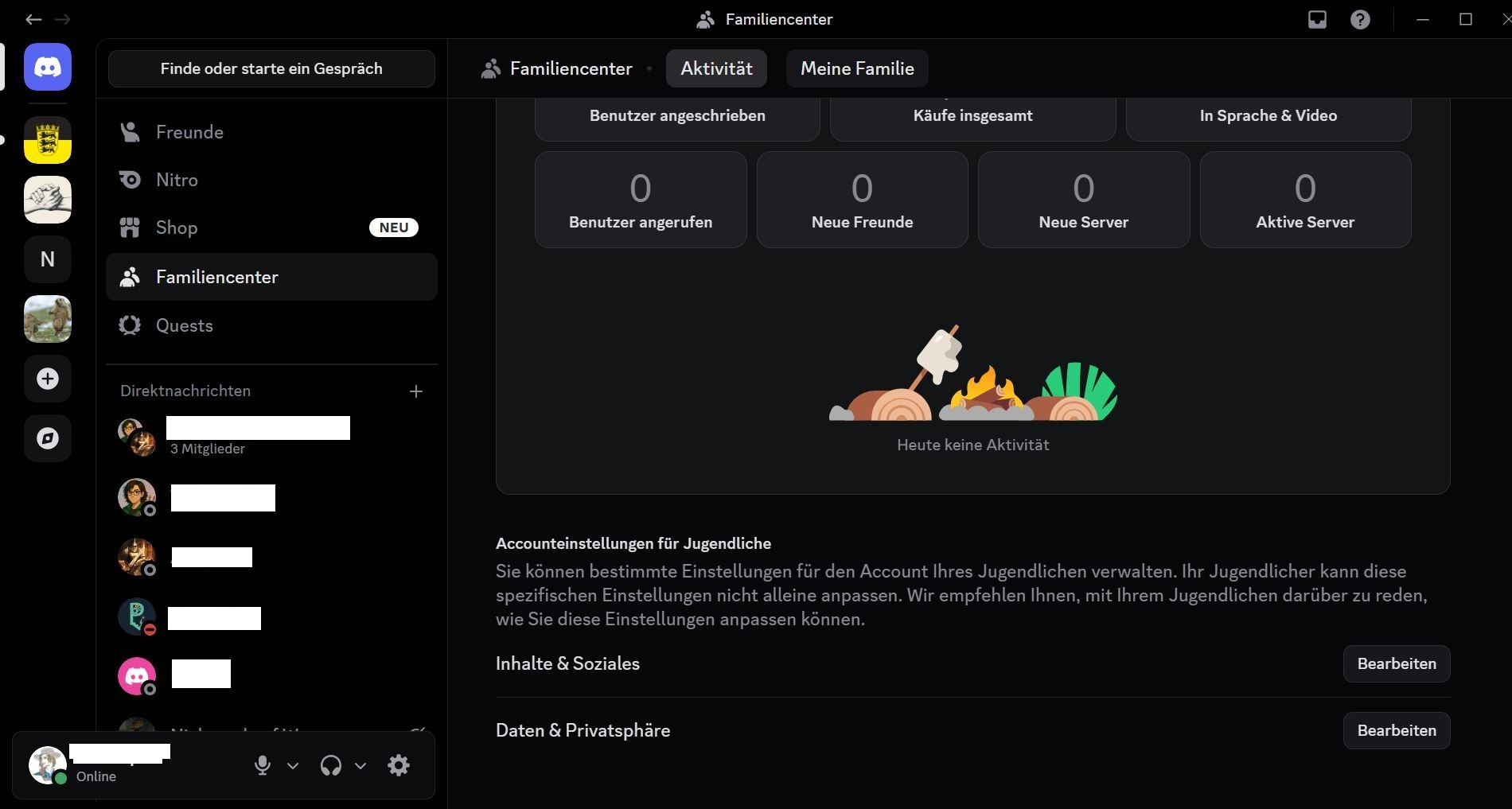This screenshot has width=1512, height=809.
Task: Switch to the Meine Familie tab
Action: point(856,68)
